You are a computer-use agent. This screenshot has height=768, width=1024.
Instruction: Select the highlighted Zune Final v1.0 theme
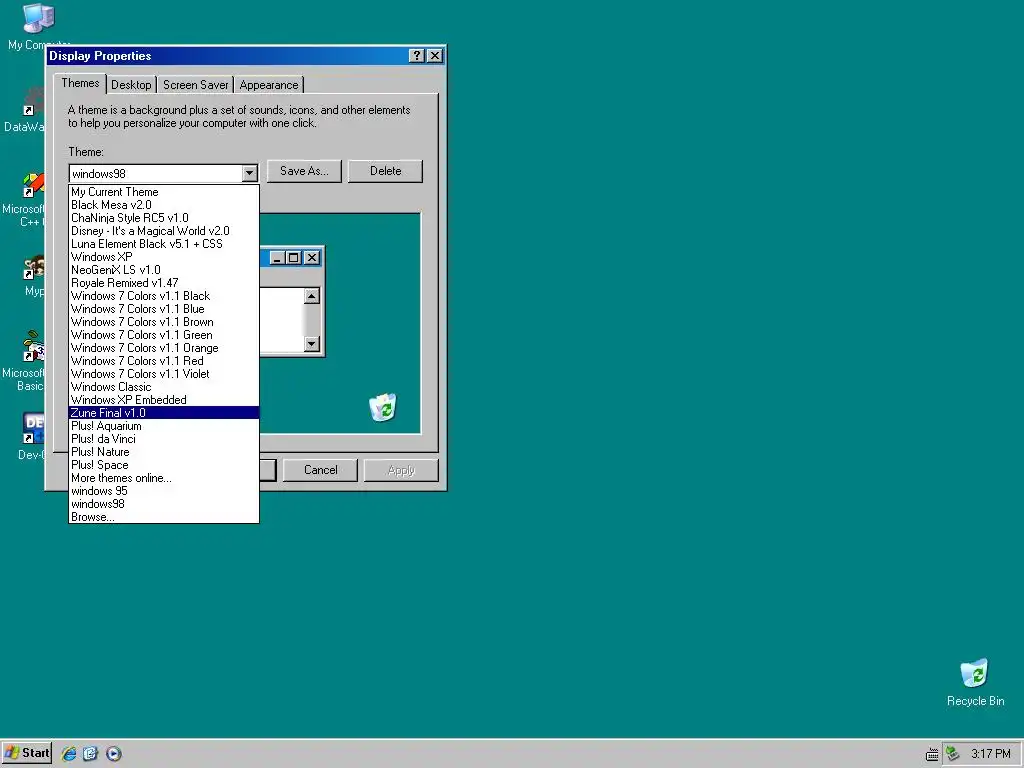coord(164,413)
